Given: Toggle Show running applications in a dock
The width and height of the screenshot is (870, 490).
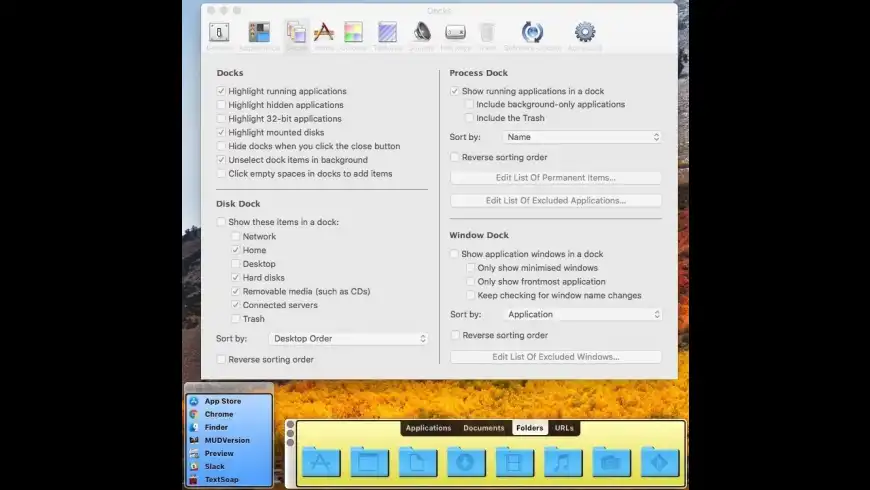Looking at the screenshot, I should (455, 91).
